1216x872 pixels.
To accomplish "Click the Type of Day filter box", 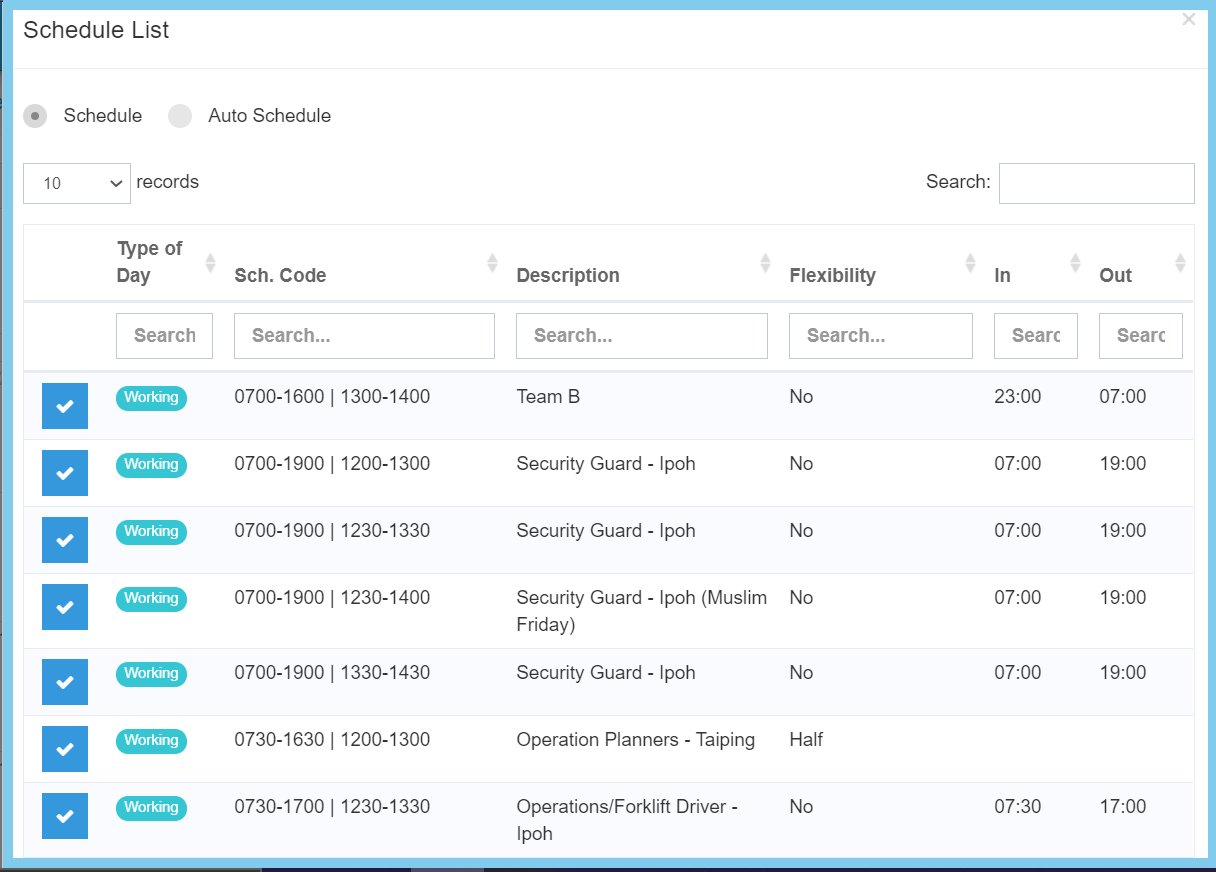I will 164,336.
